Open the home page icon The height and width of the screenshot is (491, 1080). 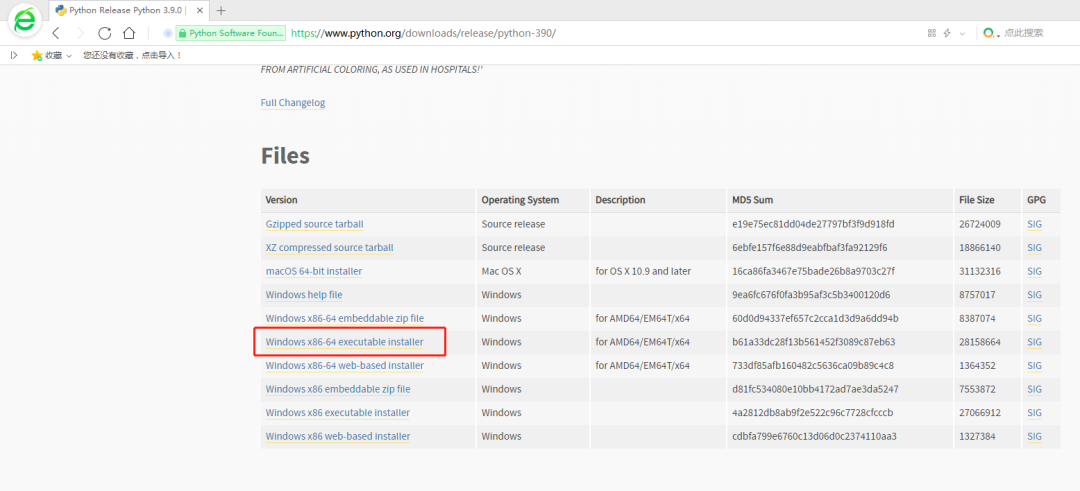[129, 33]
